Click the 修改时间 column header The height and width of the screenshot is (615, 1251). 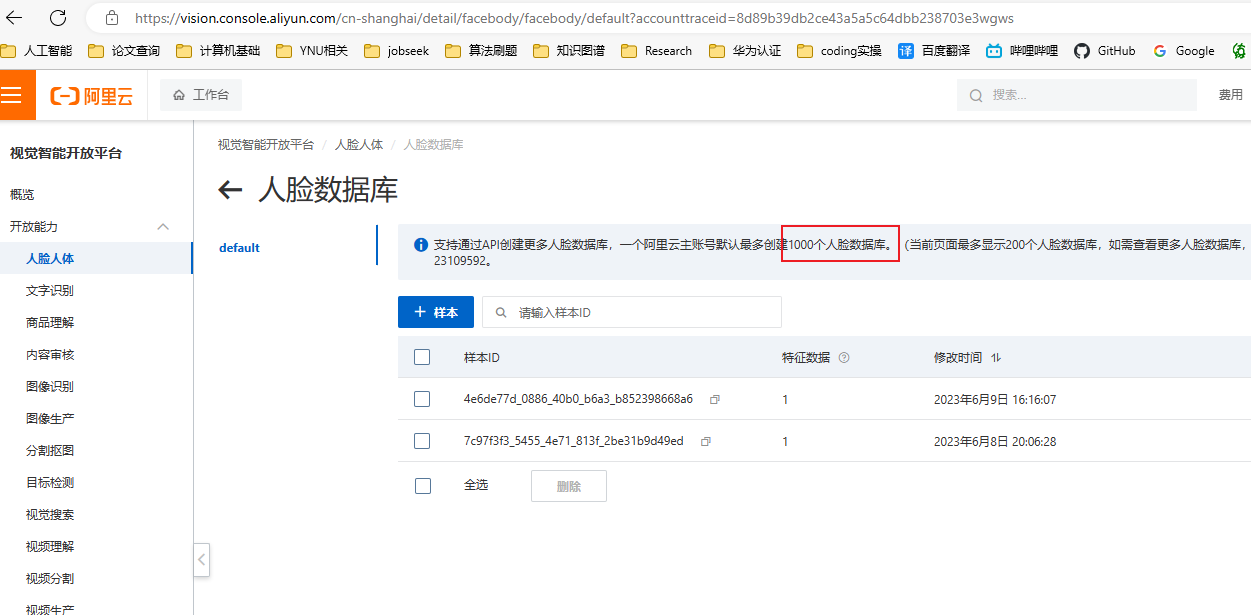(958, 357)
